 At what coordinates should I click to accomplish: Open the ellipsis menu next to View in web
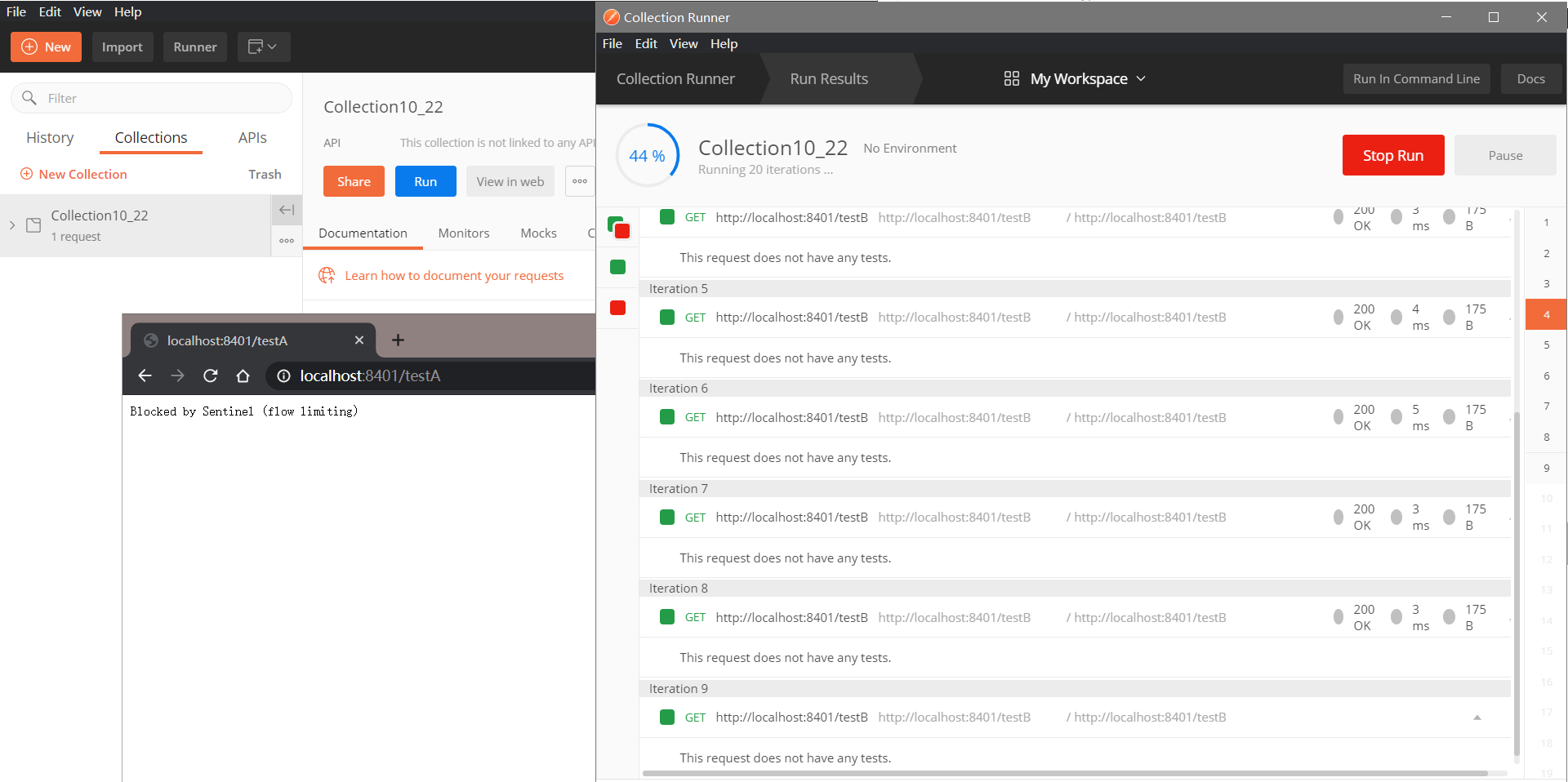click(580, 181)
